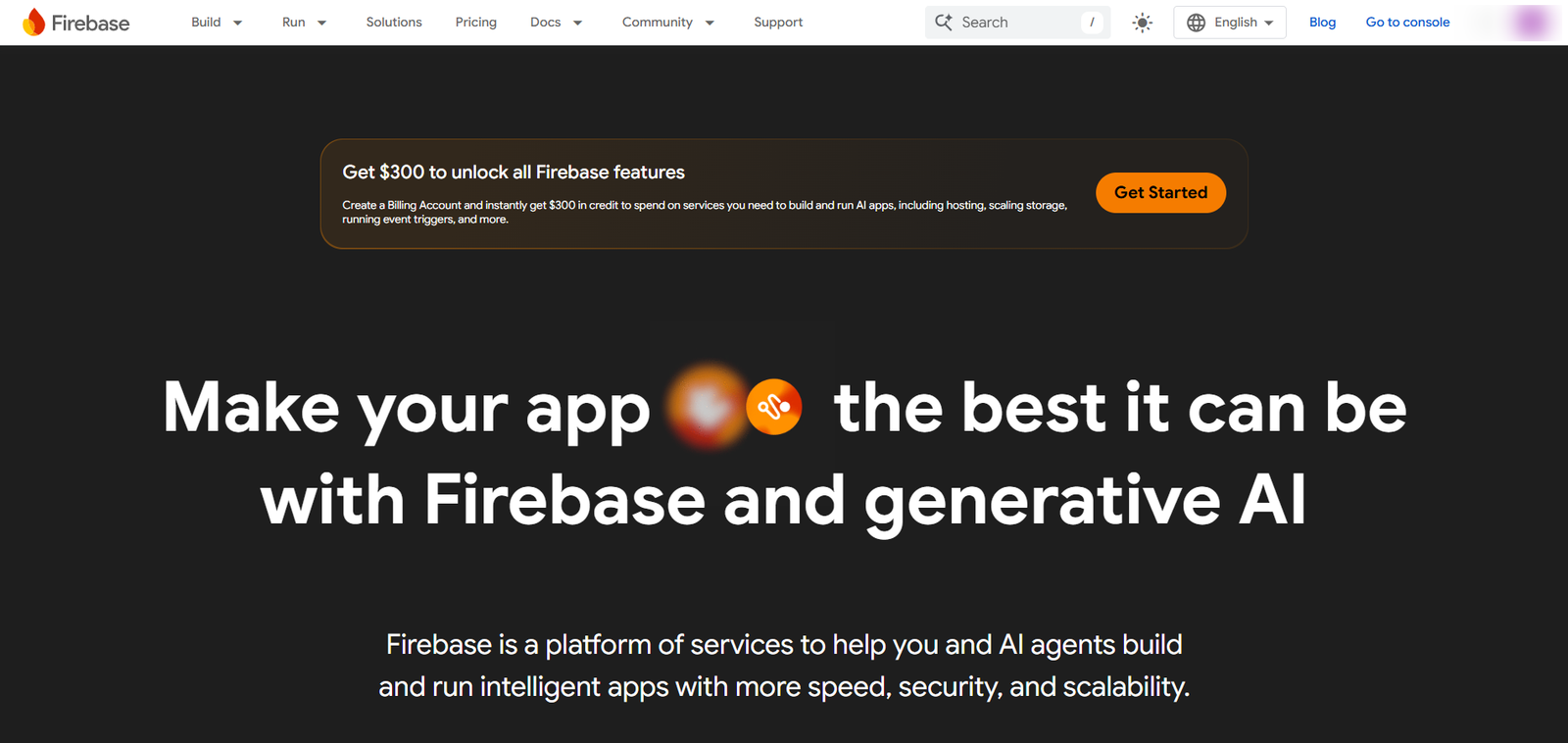Click the "Firebase is a platform of services" paragraph
Viewport: 1568px width, 743px height.
click(x=784, y=666)
